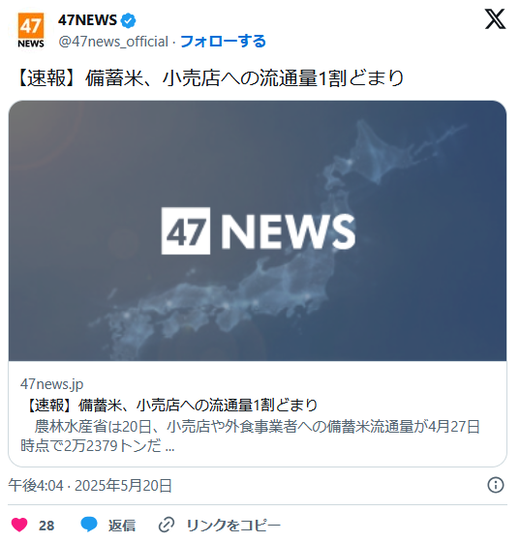Click the 47NEWS account name
Viewport: 520px width, 542px height.
89,20
